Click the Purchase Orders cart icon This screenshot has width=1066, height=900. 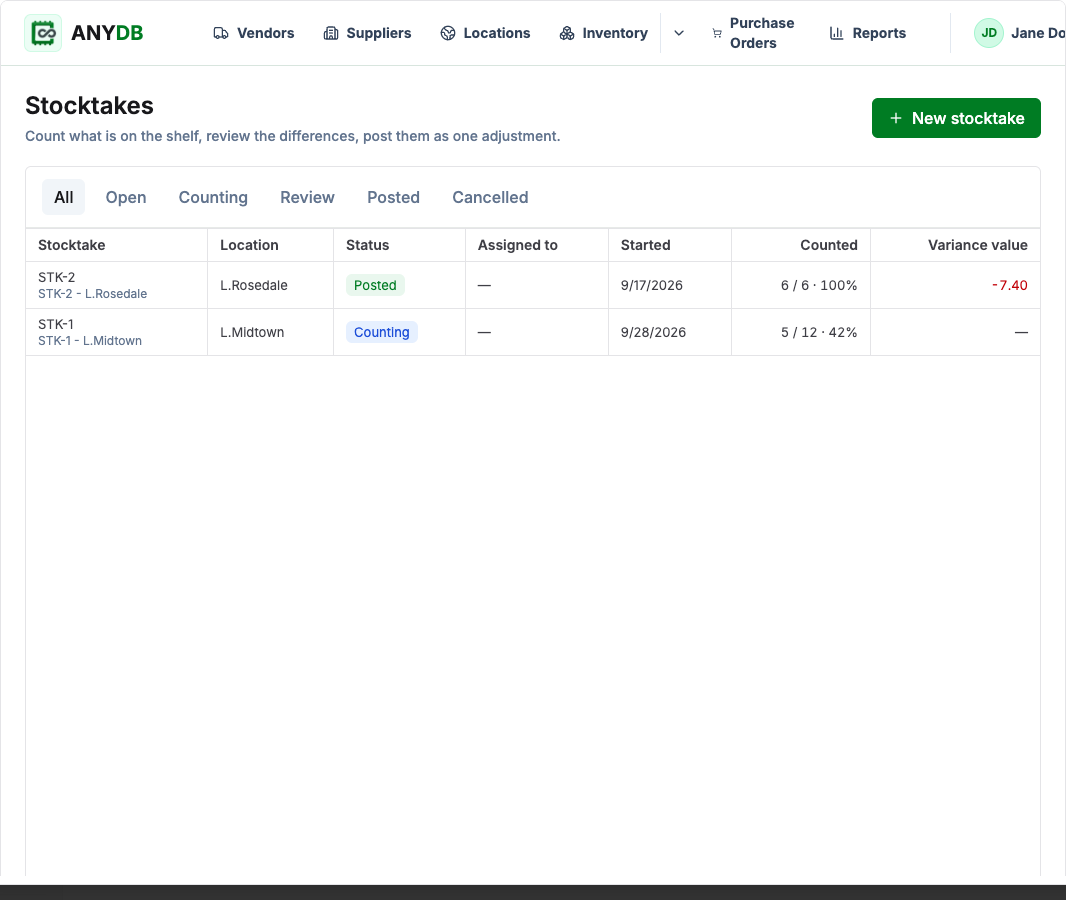pyautogui.click(x=717, y=33)
